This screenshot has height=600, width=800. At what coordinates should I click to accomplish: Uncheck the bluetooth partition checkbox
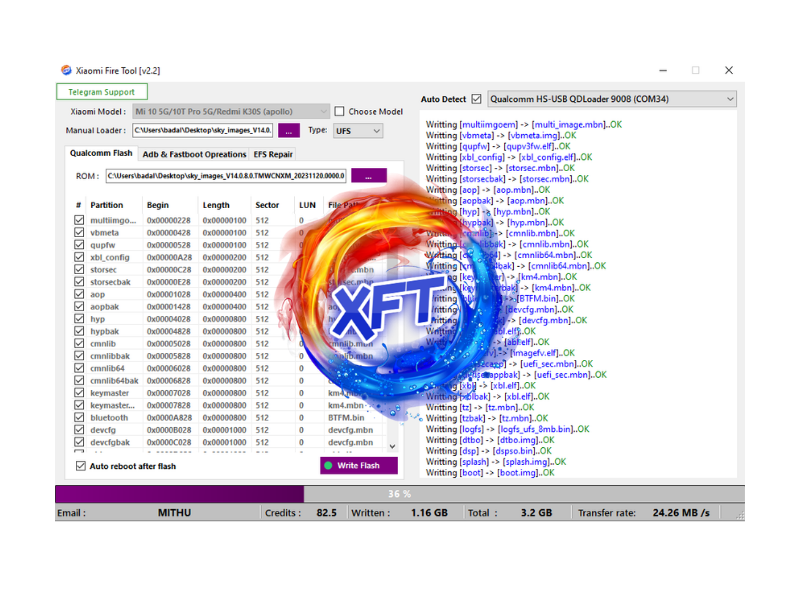click(x=79, y=417)
